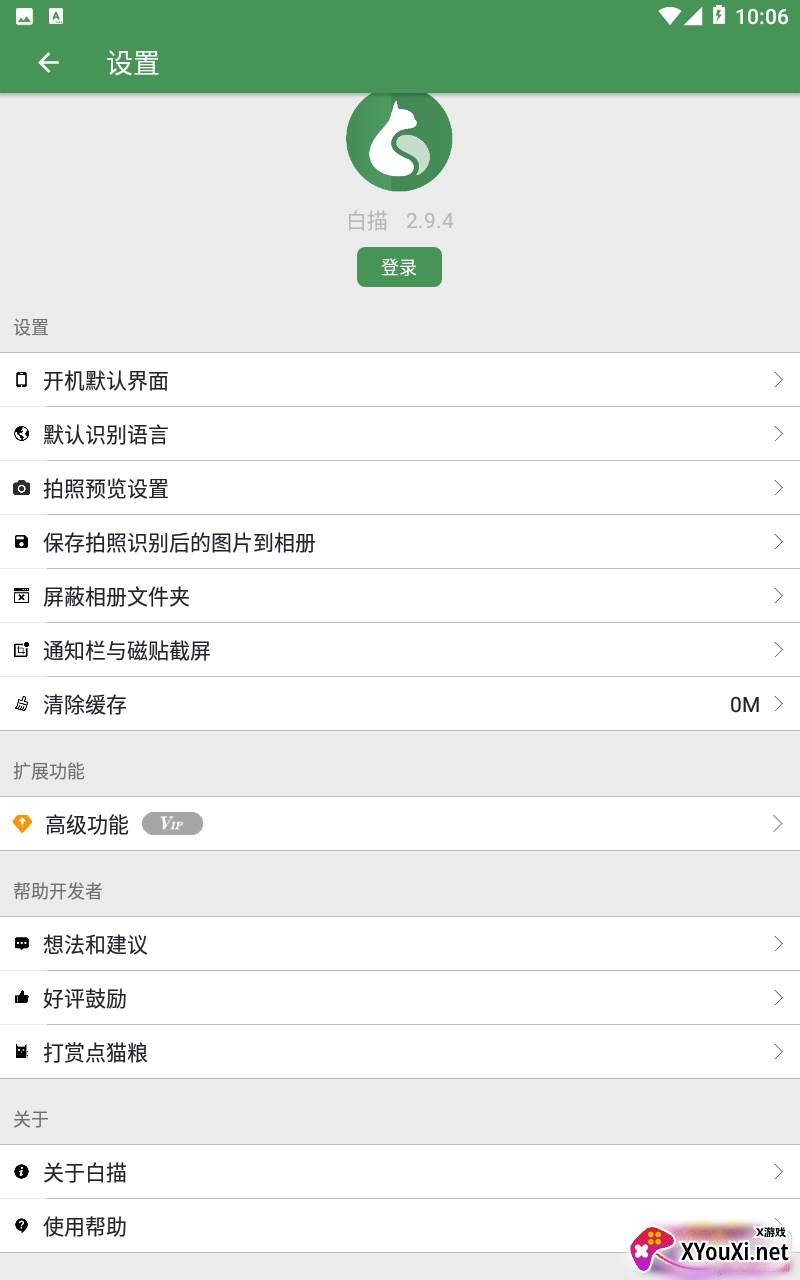Open 使用帮助 help entry
800x1280 pixels.
tap(85, 1226)
